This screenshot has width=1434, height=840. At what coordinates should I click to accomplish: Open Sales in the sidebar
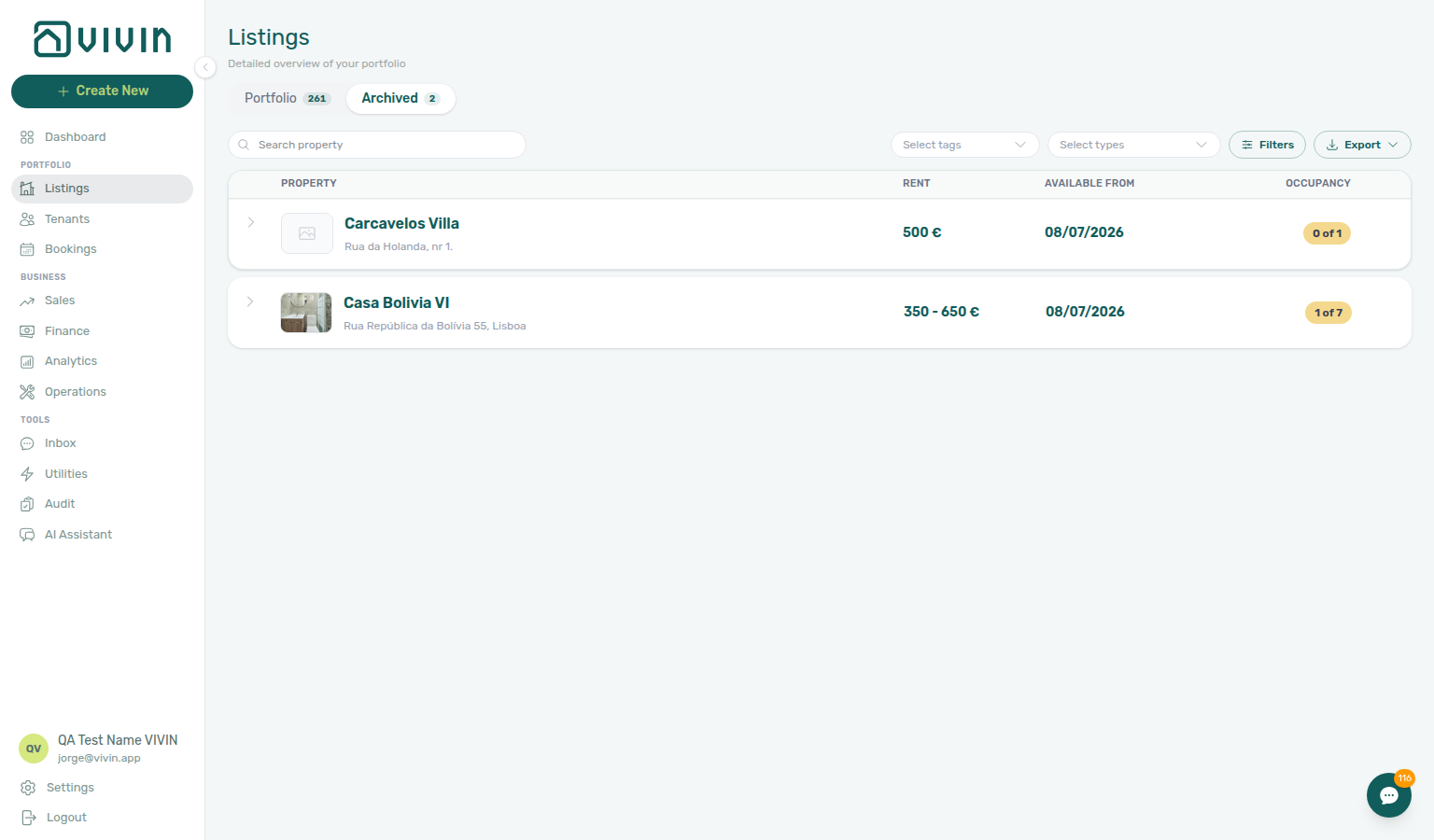(x=102, y=301)
